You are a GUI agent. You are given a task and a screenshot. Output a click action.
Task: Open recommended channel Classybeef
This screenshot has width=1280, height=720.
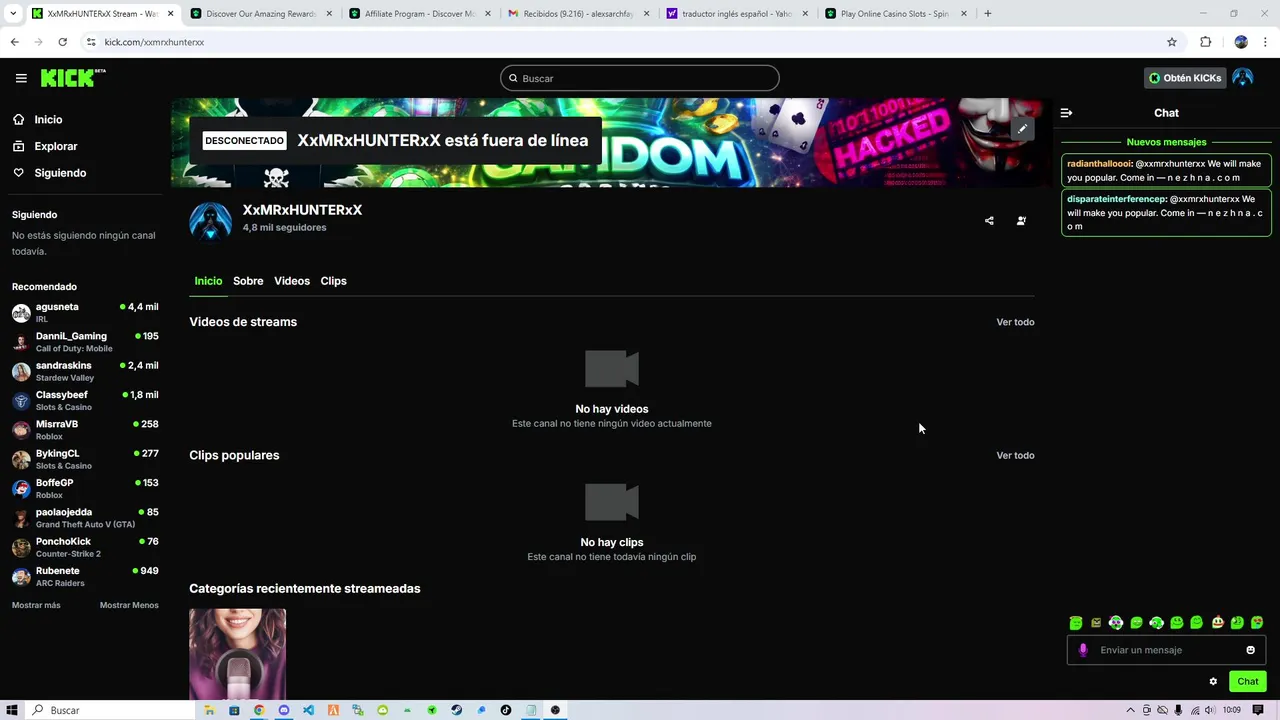tap(85, 400)
